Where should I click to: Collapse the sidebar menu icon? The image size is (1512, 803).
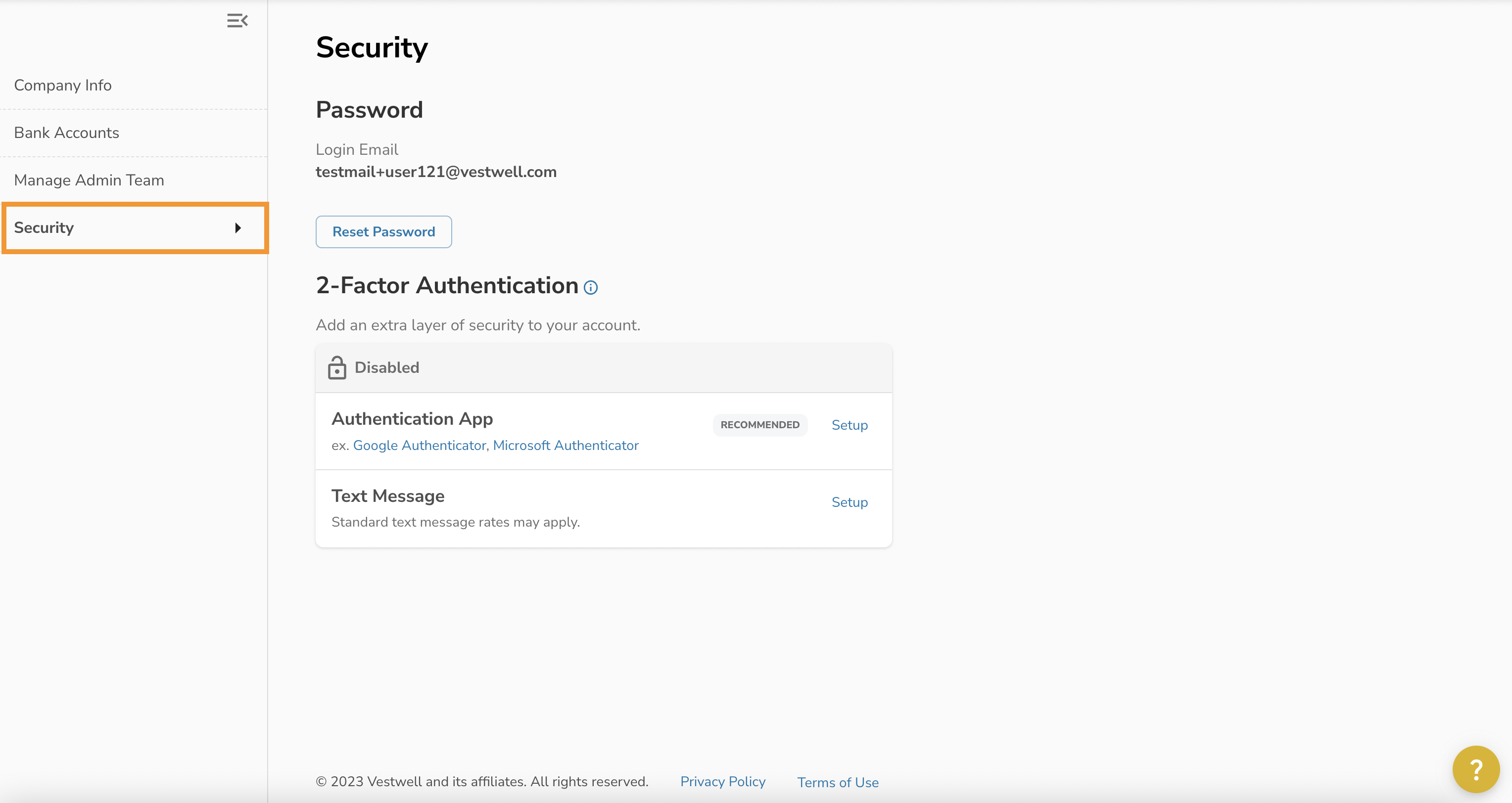pos(237,21)
